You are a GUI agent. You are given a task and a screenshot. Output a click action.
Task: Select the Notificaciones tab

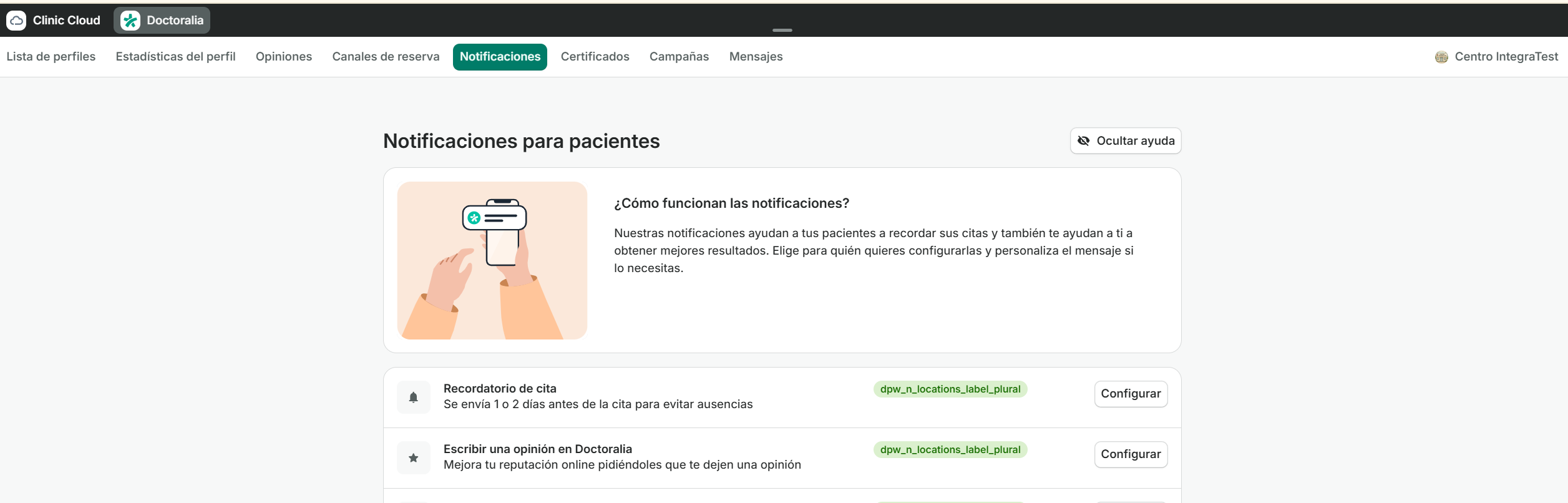pyautogui.click(x=500, y=57)
